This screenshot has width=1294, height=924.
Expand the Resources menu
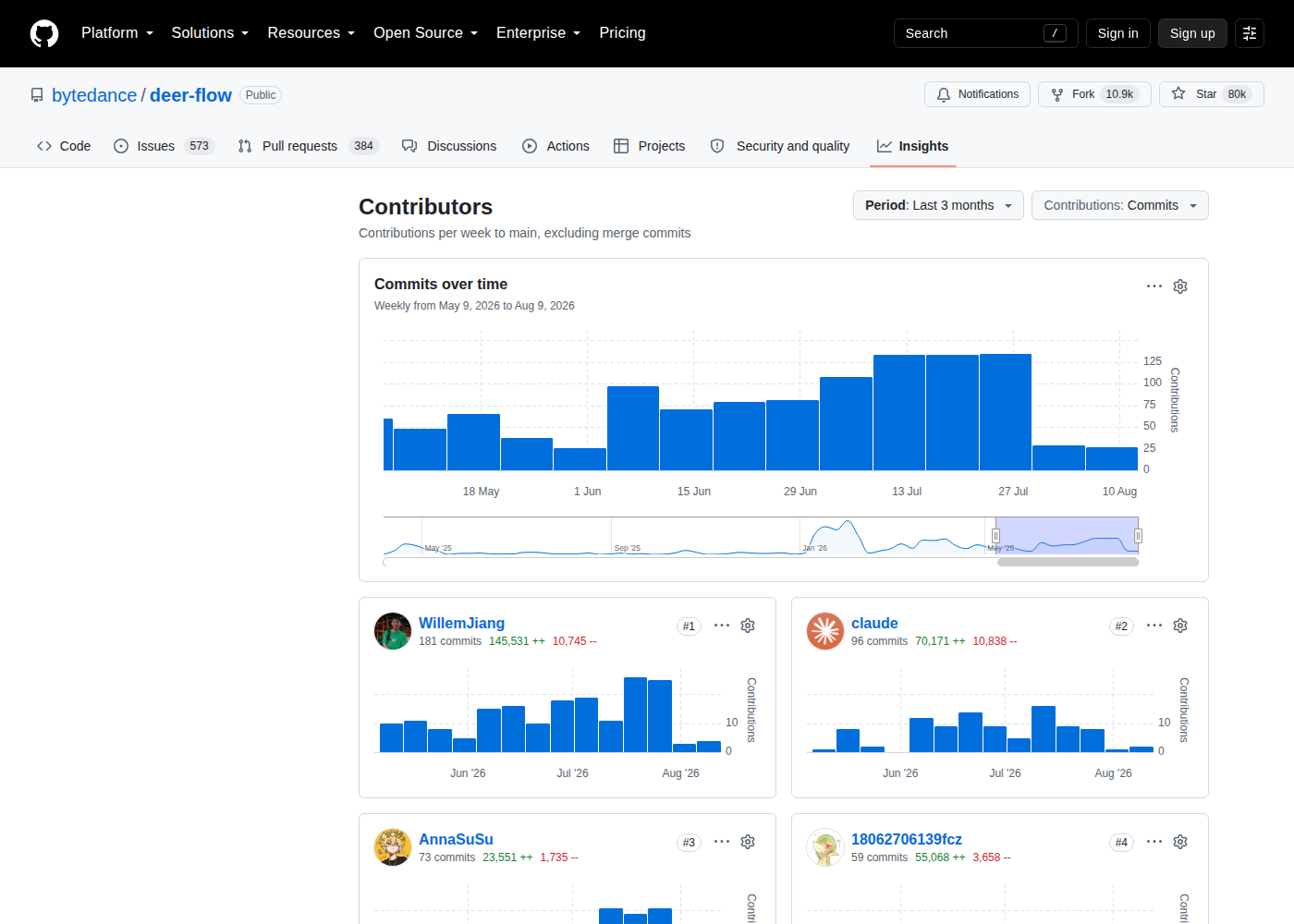[311, 33]
